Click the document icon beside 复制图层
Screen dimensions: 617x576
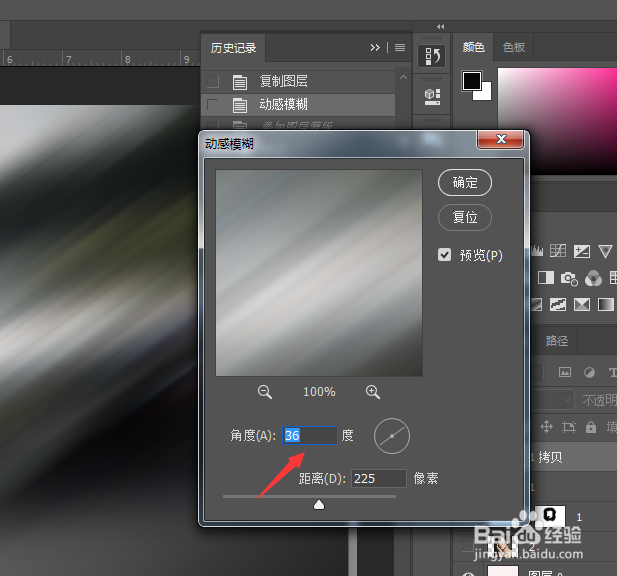(240, 82)
